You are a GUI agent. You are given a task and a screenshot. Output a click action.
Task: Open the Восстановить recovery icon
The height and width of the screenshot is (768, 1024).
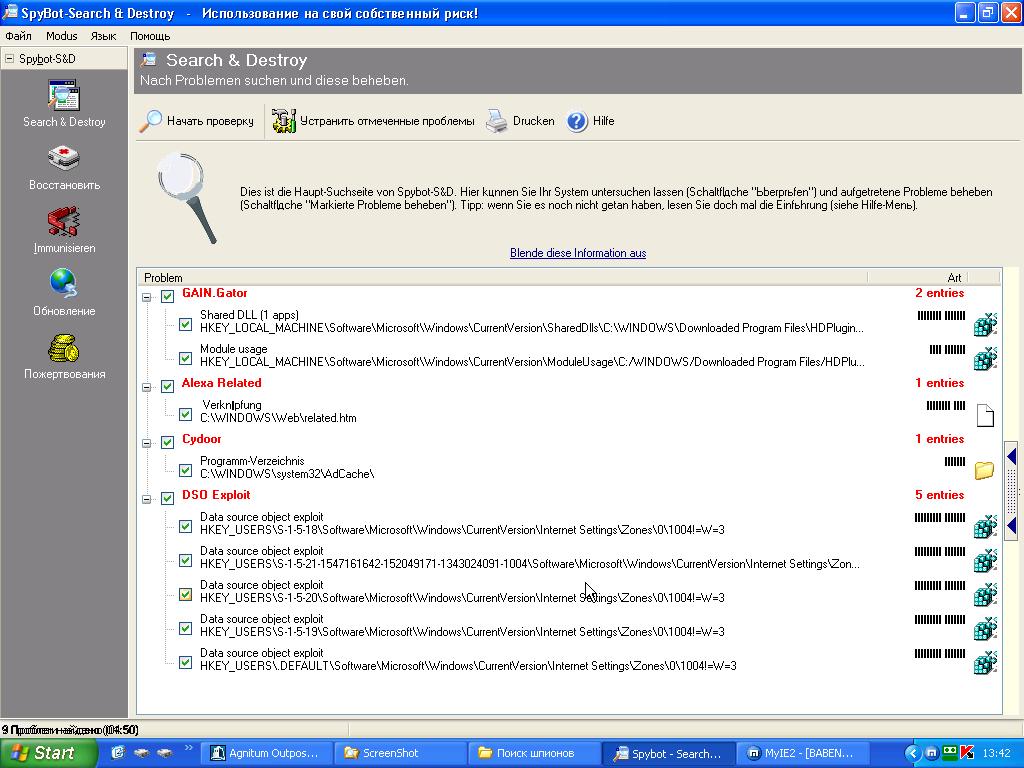(64, 158)
